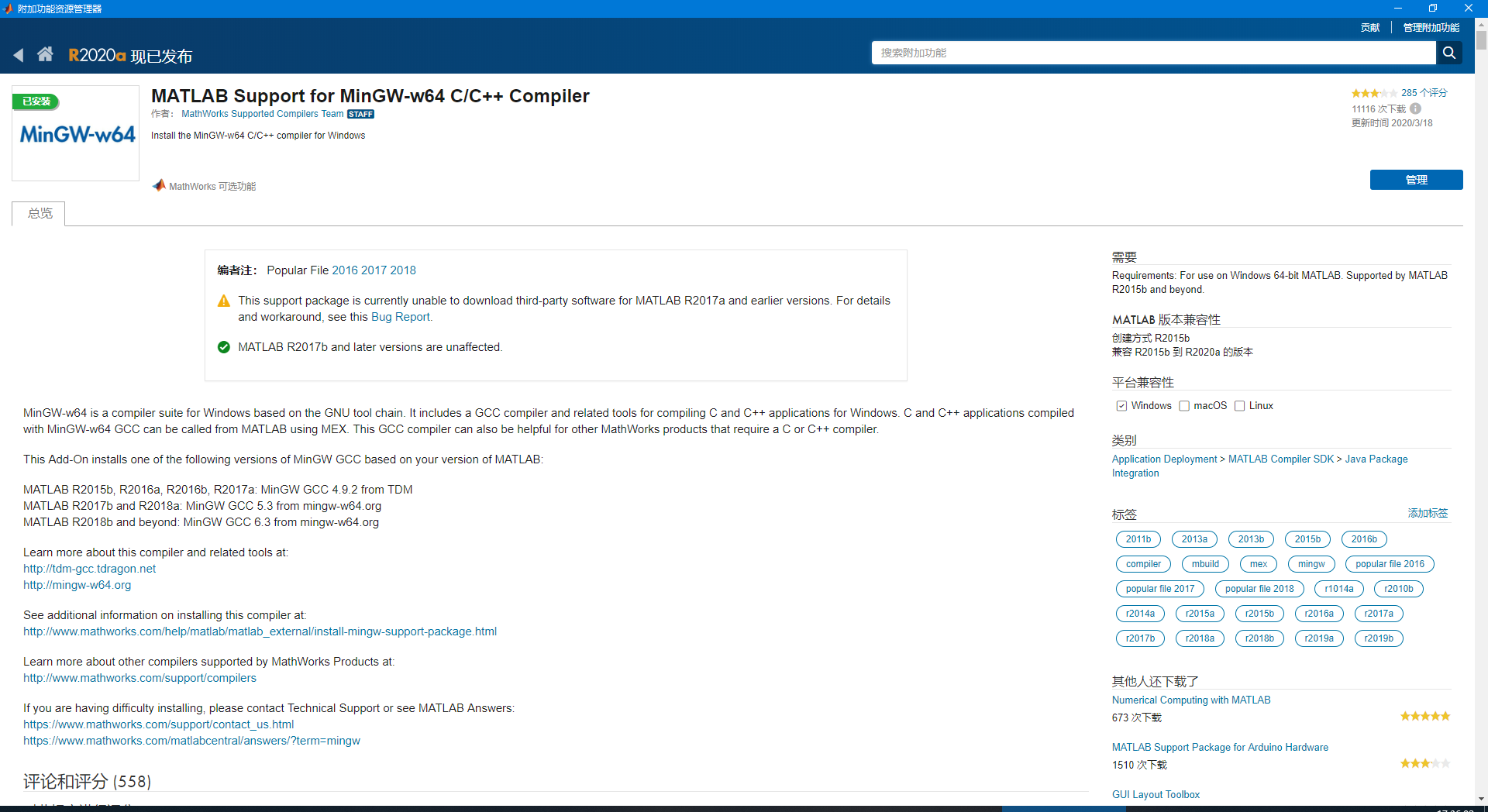The height and width of the screenshot is (812, 1488).
Task: Click the warning triangle in the editor's note
Action: tap(223, 301)
